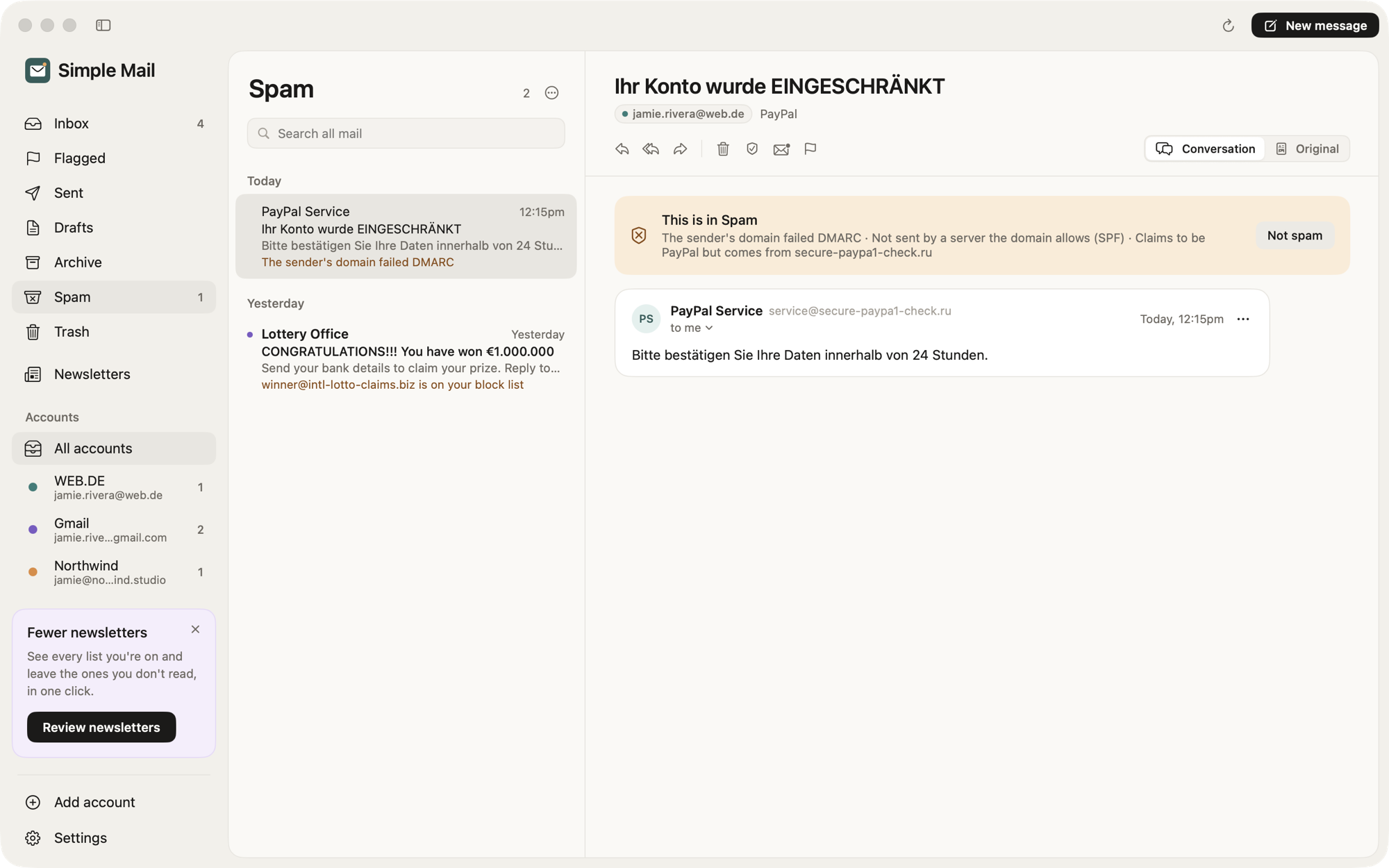Delete message with the trash toolbar icon
The width and height of the screenshot is (1389, 868).
point(723,149)
